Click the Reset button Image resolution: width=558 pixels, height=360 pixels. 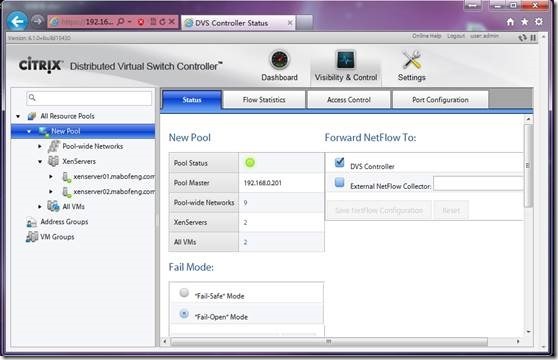(451, 211)
